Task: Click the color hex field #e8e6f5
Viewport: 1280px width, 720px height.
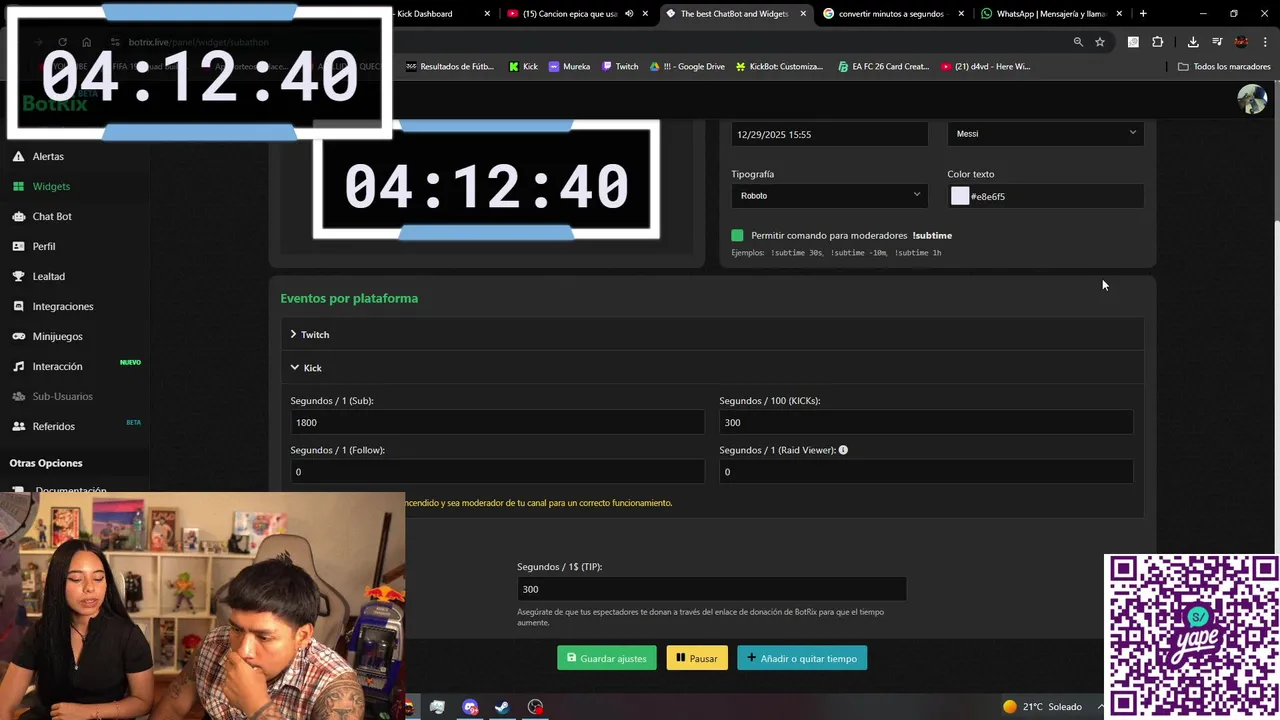Action: pyautogui.click(x=1055, y=196)
